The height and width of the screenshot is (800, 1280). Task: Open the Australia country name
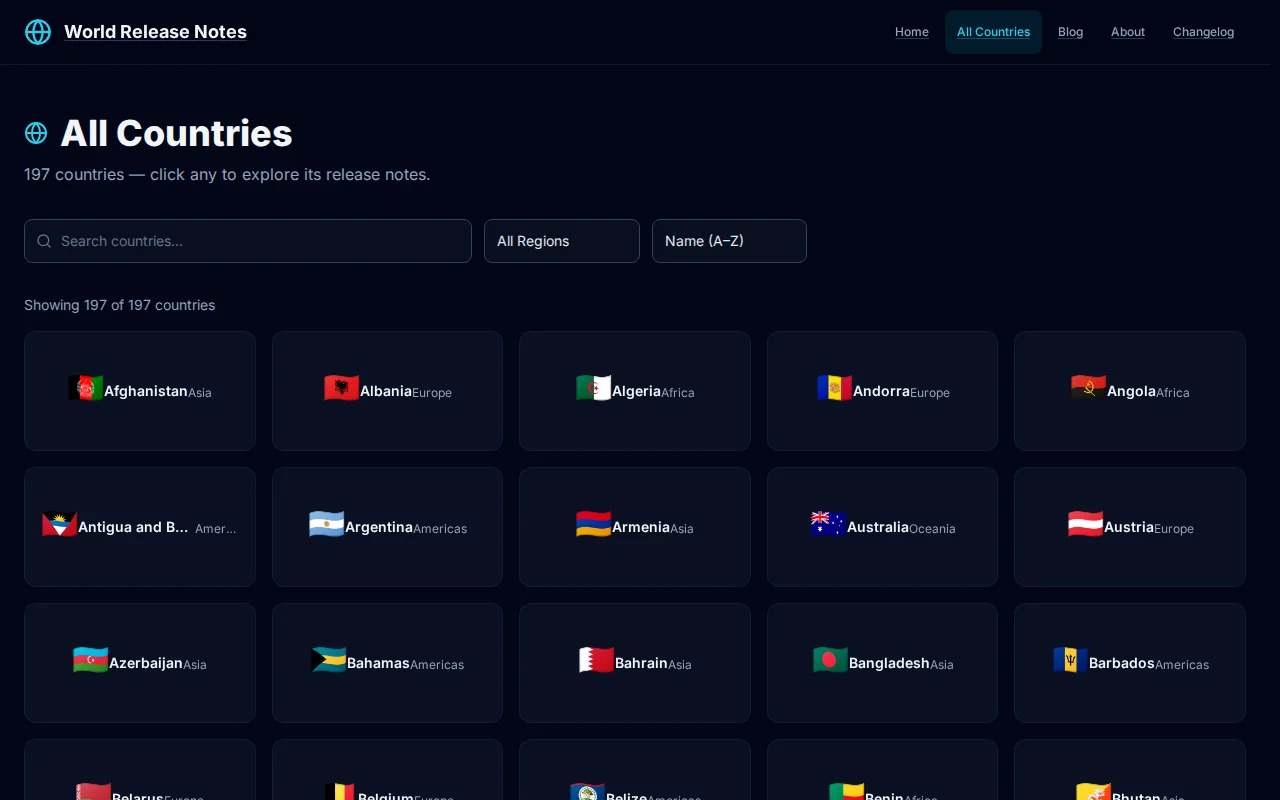tap(878, 527)
